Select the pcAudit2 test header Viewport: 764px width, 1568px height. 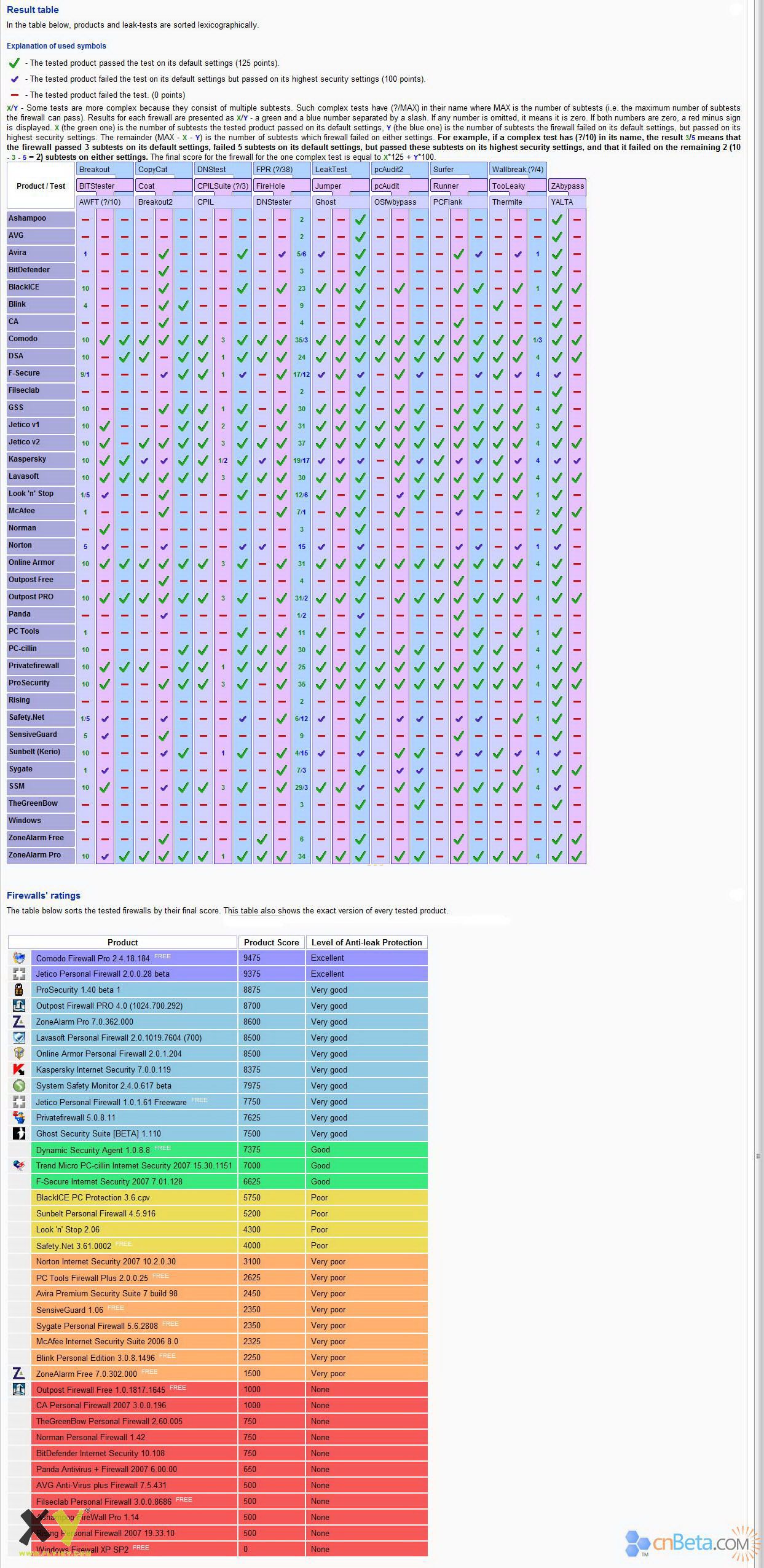coord(400,170)
